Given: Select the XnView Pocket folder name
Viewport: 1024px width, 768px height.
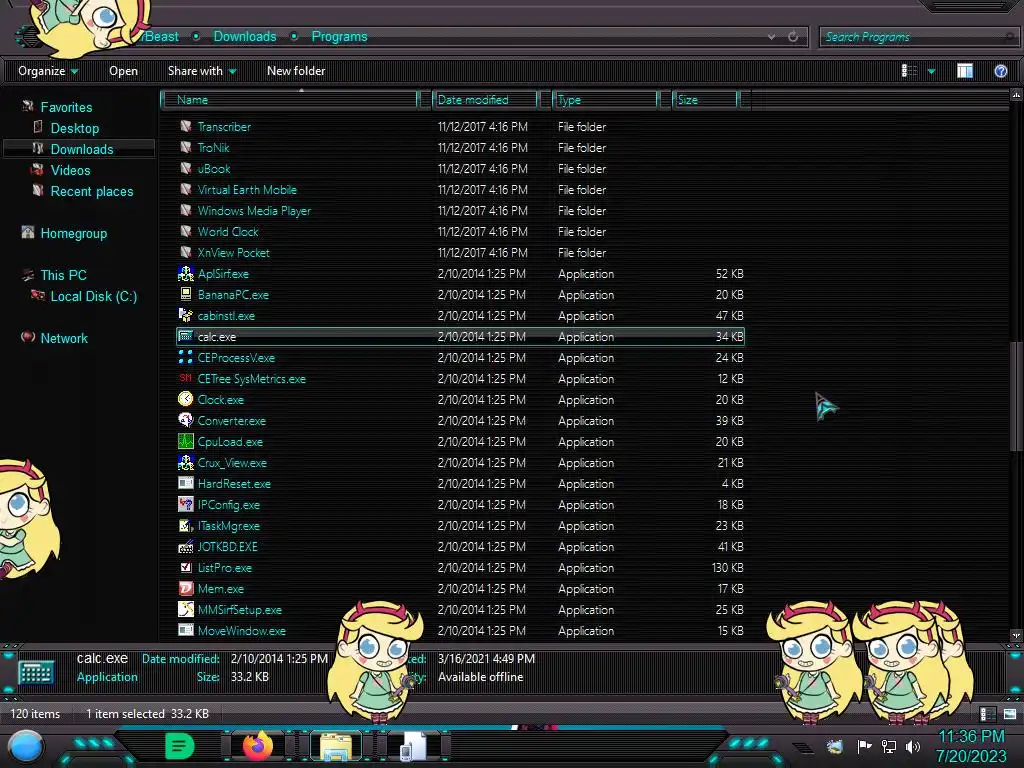Looking at the screenshot, I should (233, 252).
